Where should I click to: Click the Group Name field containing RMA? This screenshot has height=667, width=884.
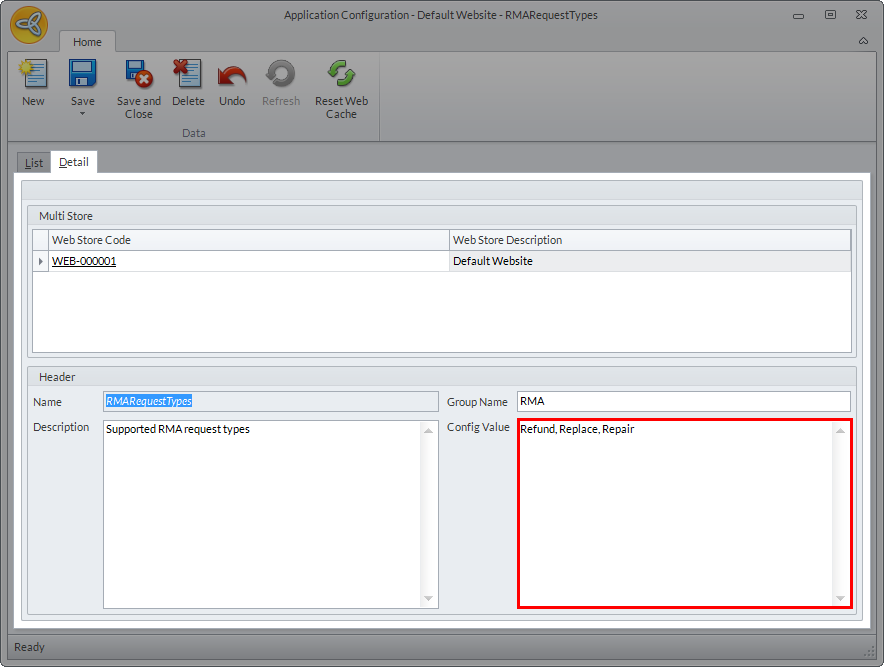[x=683, y=402]
